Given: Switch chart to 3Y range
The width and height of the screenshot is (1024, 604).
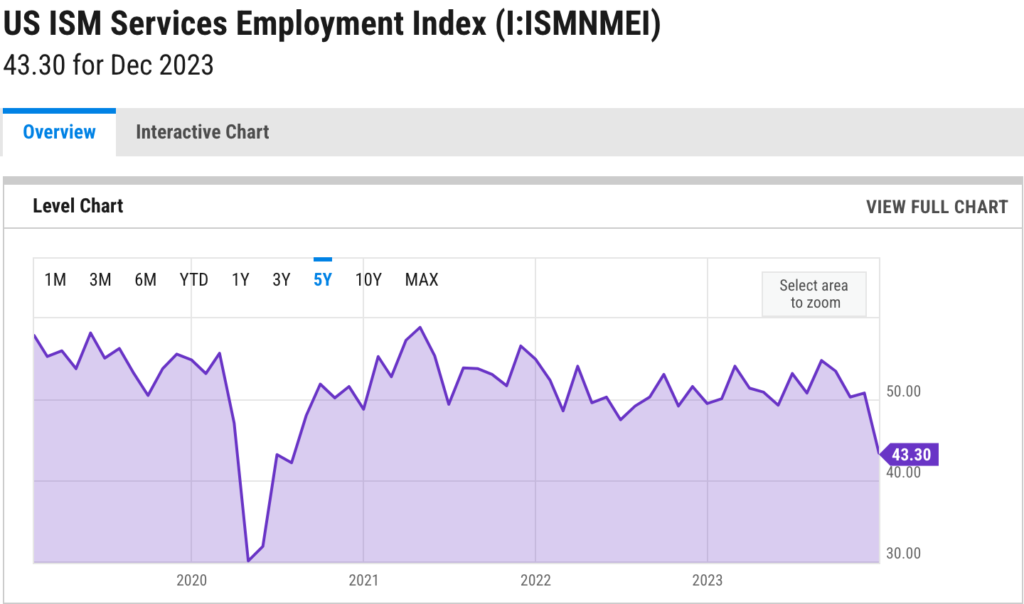Looking at the screenshot, I should (x=281, y=280).
